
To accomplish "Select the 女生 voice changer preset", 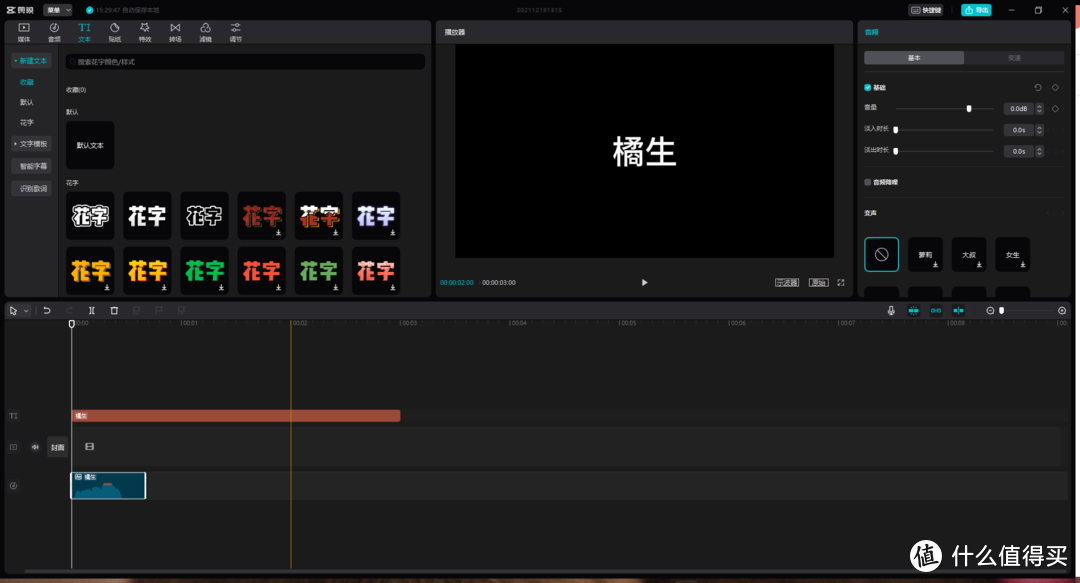I will 1012,254.
